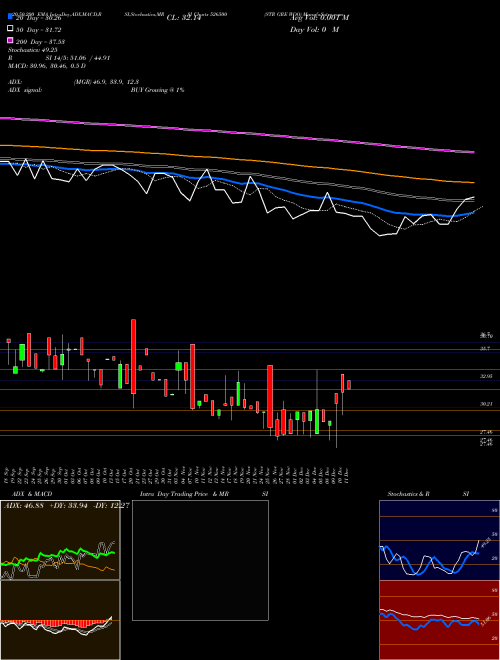Viewport: 500px width, 660px height.
Task: Click the 'Avg Vol: 0.001 M' label
Action: (x=319, y=18)
